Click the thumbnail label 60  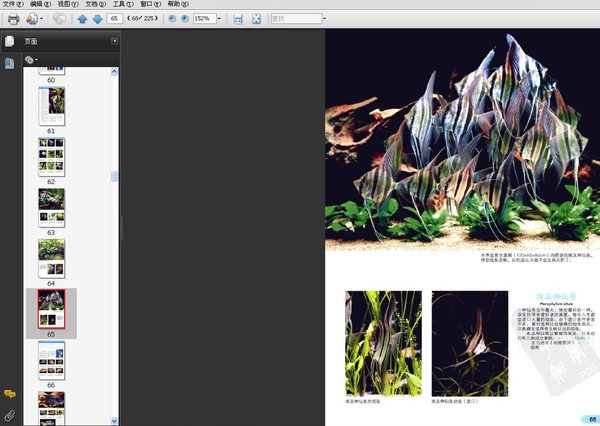[51, 80]
